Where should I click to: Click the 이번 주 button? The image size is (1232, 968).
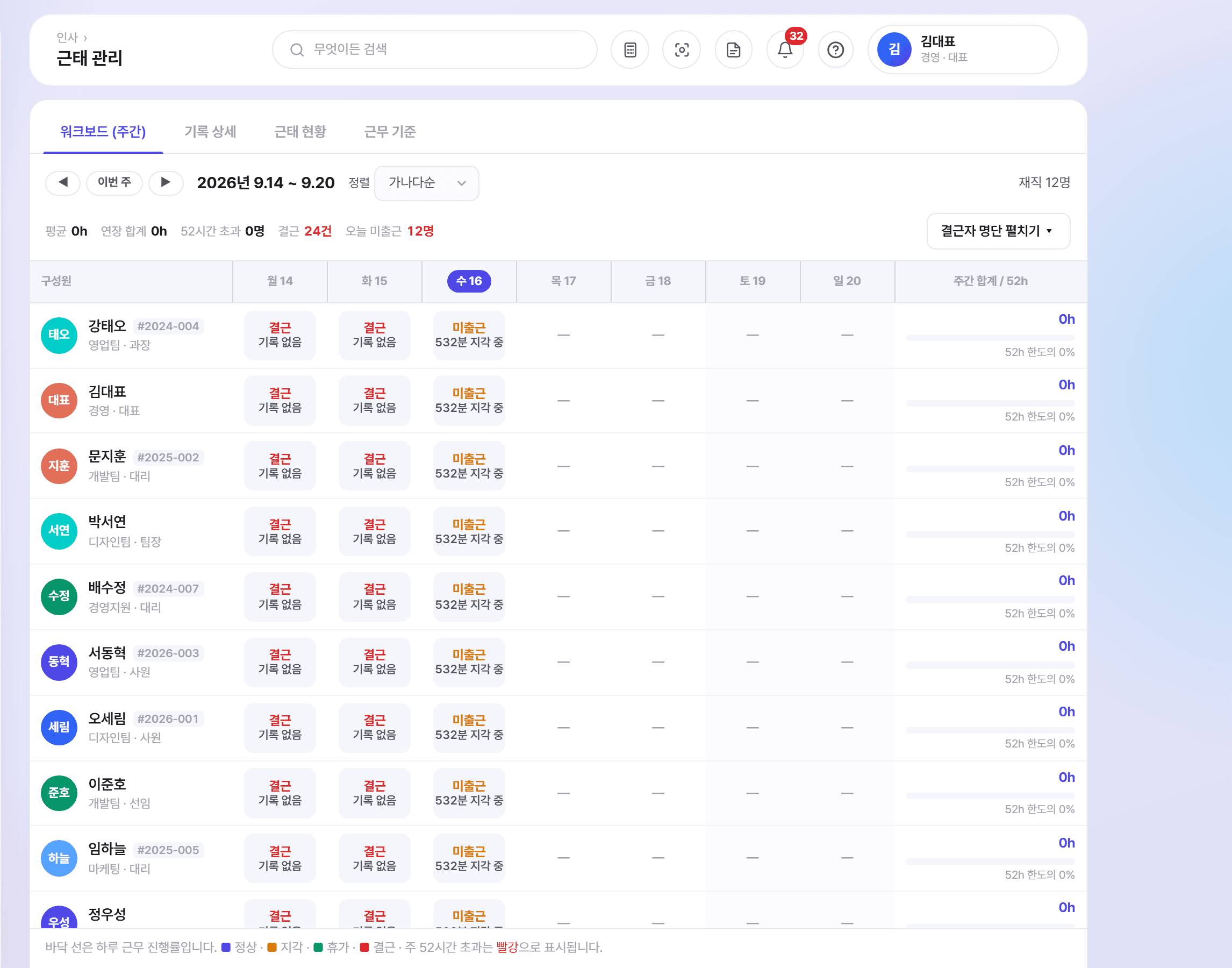tap(114, 182)
